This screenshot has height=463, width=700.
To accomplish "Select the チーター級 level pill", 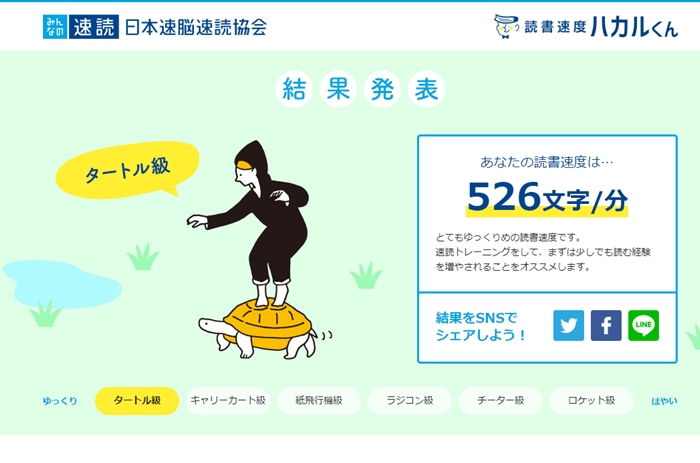I will (500, 400).
